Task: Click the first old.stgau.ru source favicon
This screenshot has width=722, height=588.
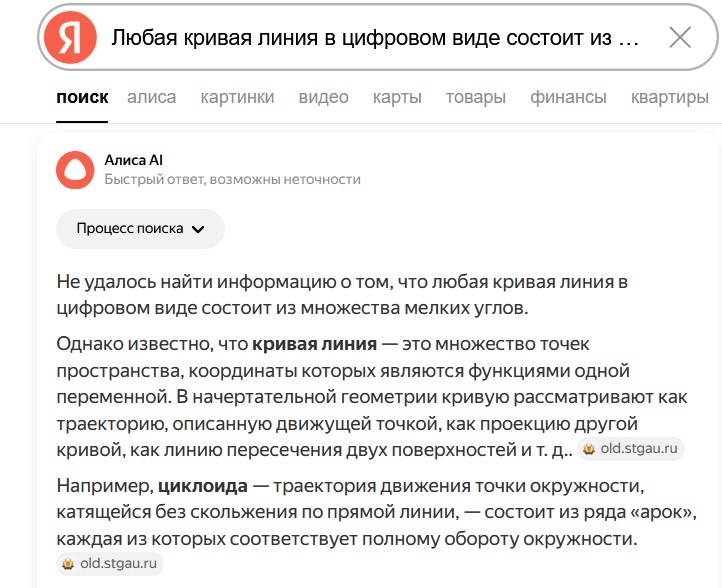Action: (589, 449)
